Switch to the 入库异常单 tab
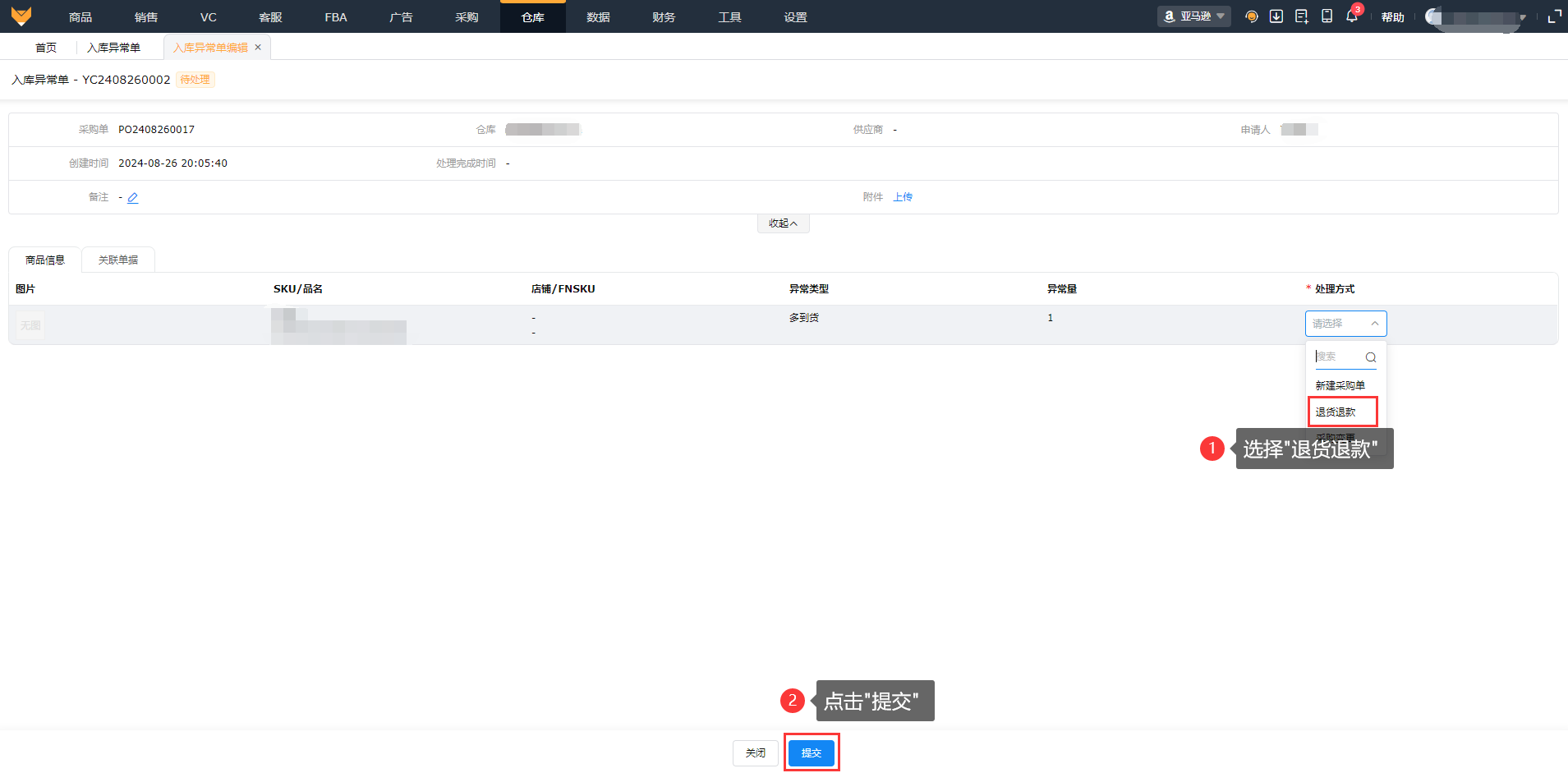The image size is (1568, 773). pyautogui.click(x=113, y=48)
